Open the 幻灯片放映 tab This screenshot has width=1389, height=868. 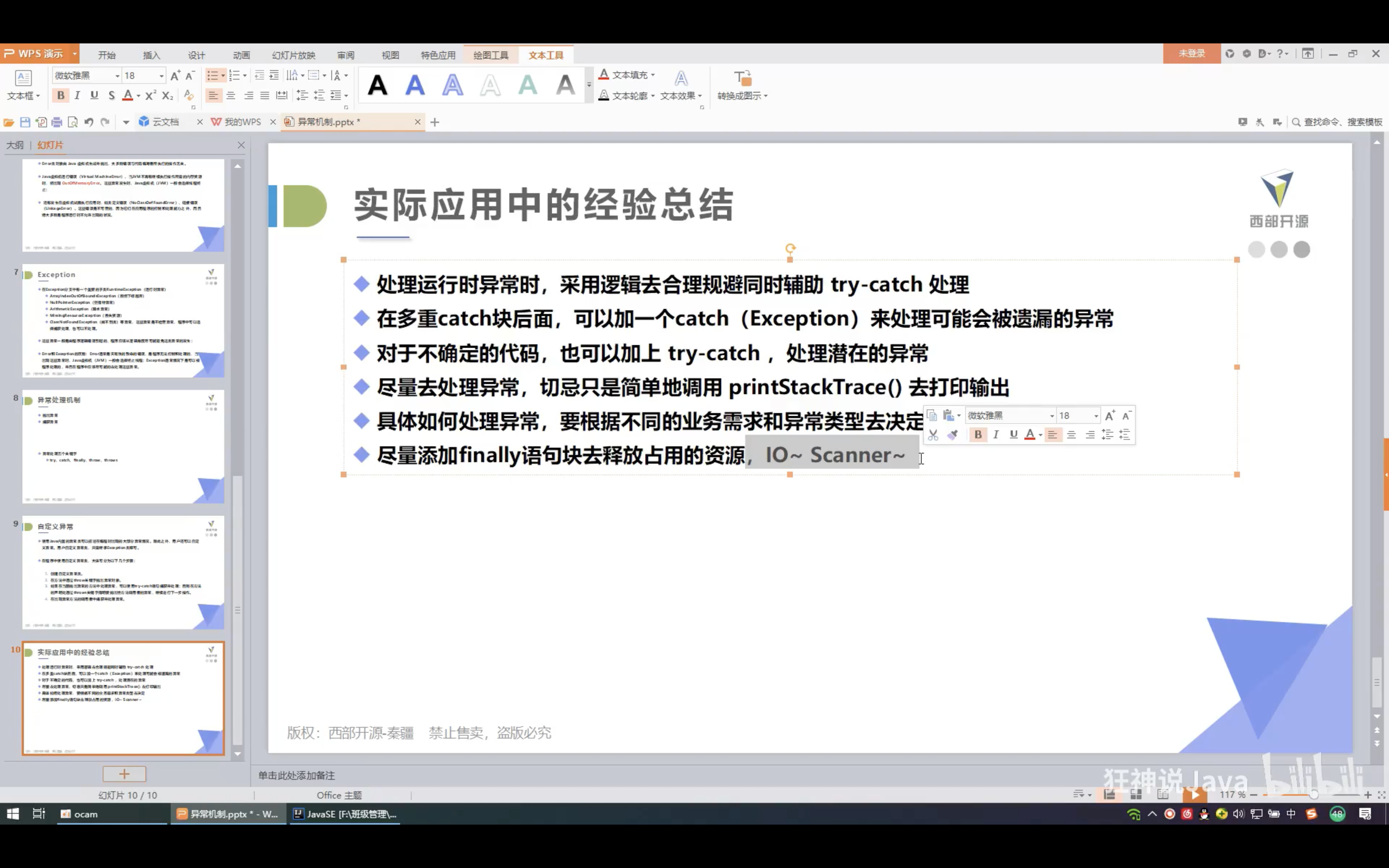pyautogui.click(x=293, y=55)
